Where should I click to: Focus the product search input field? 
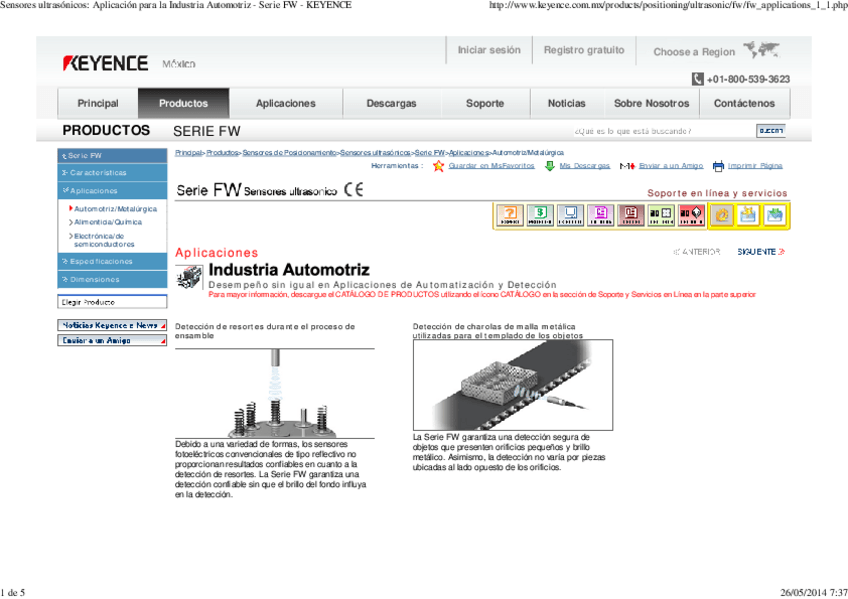[x=662, y=131]
